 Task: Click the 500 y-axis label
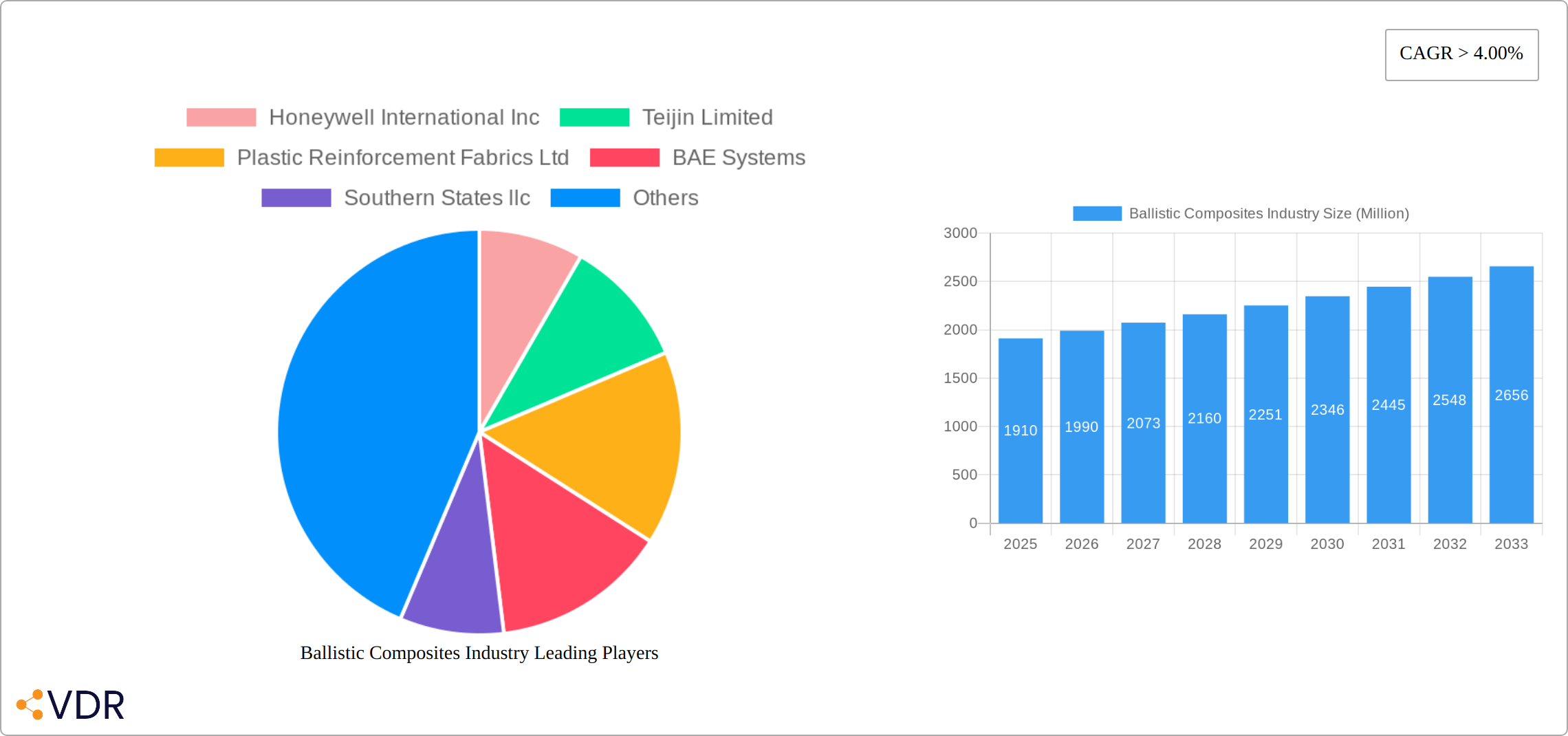[x=964, y=475]
